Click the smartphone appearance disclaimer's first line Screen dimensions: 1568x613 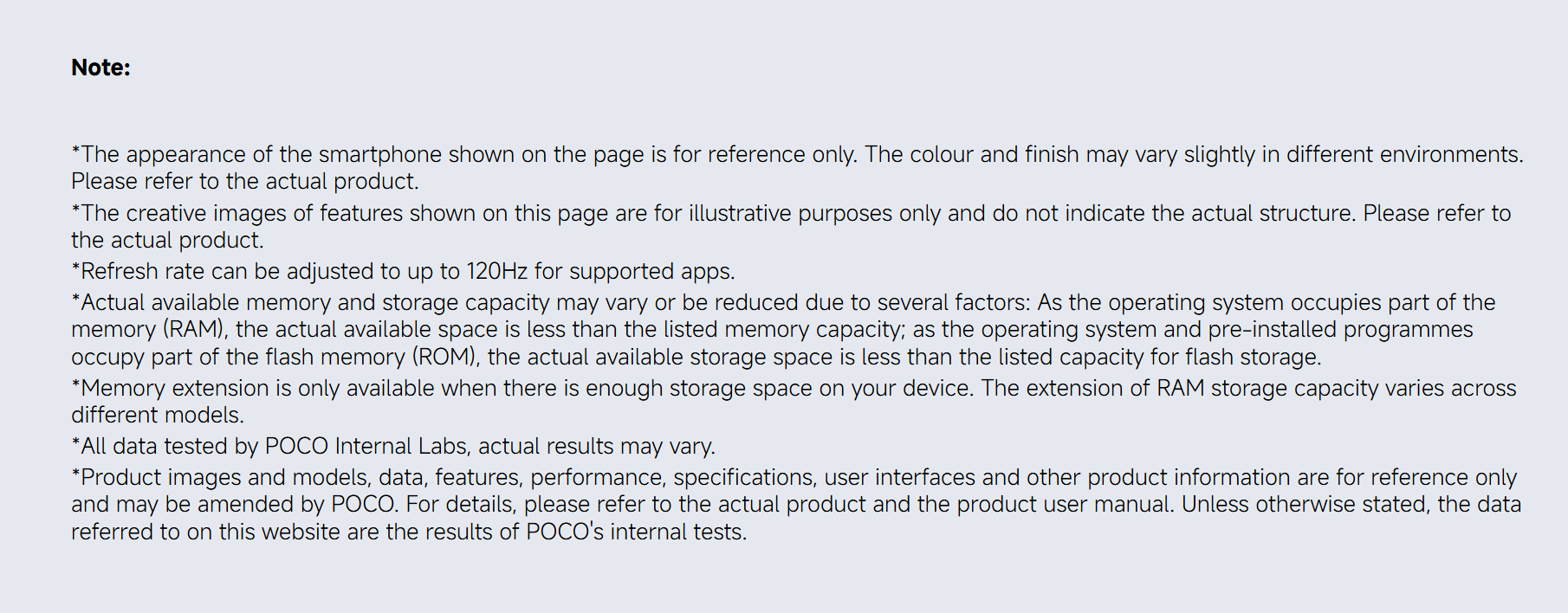pyautogui.click(x=797, y=154)
